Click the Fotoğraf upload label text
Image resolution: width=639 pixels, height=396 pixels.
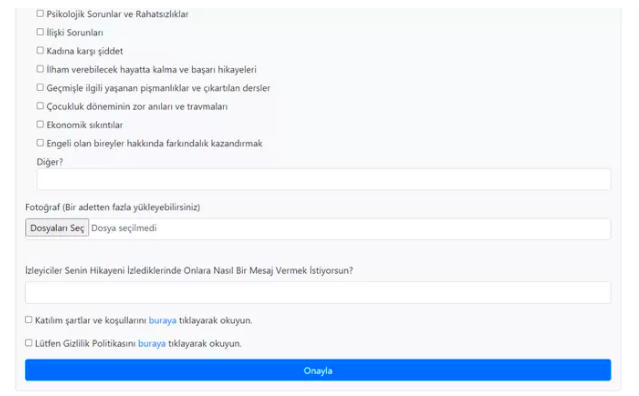click(112, 207)
